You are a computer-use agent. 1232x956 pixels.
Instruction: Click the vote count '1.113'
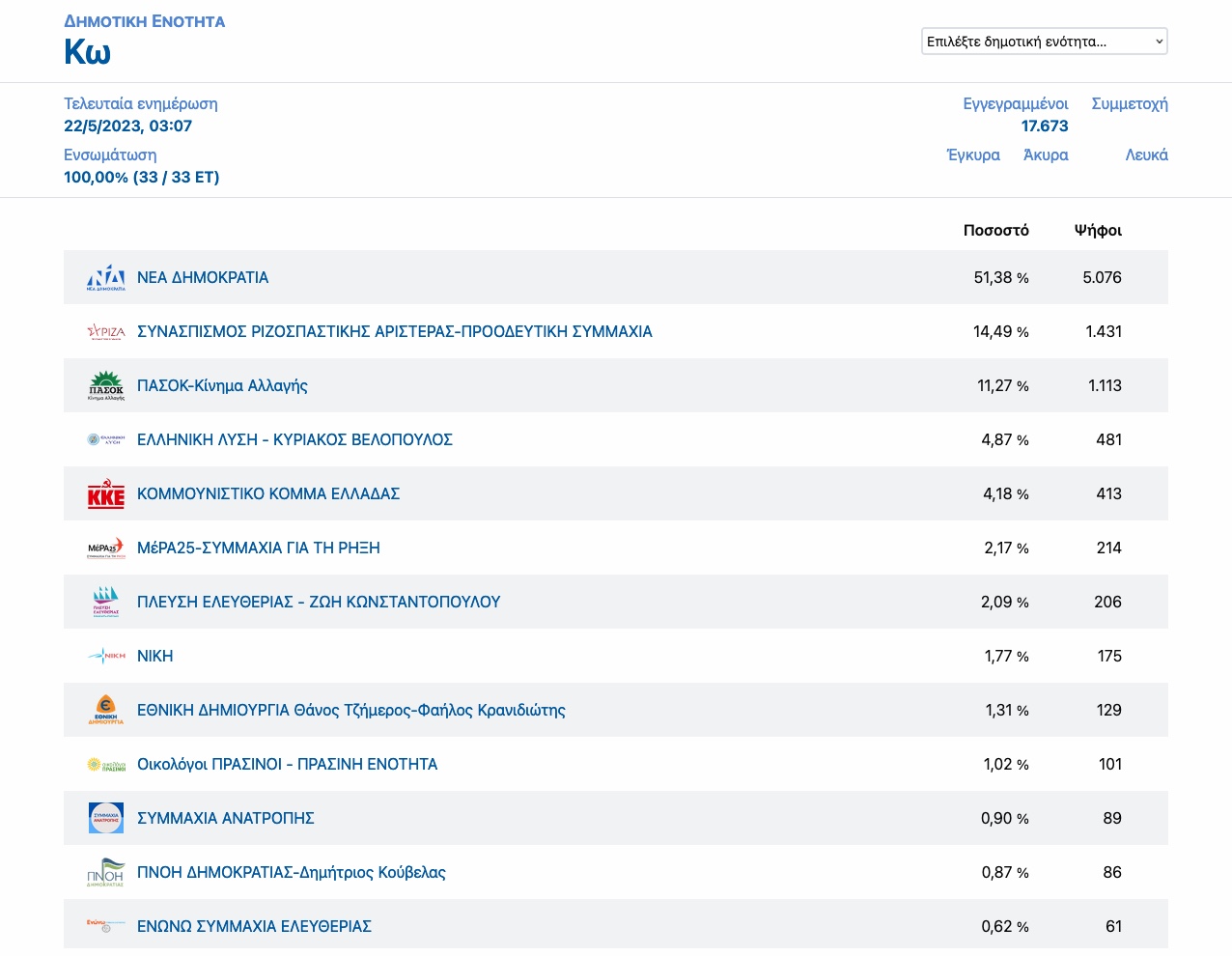point(1105,385)
